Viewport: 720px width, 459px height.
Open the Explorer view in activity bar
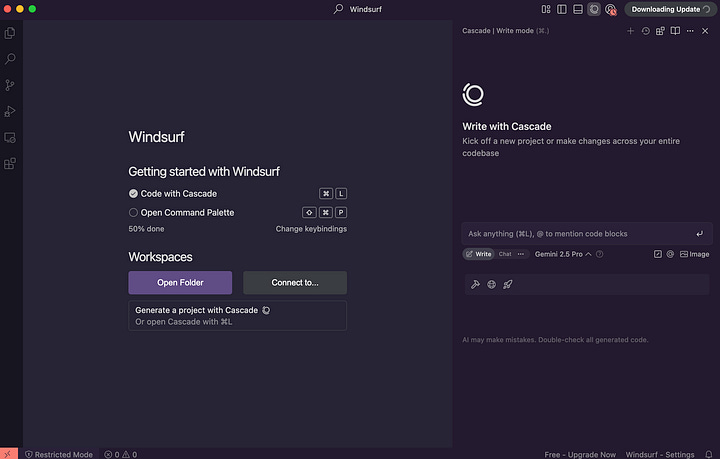(x=10, y=33)
